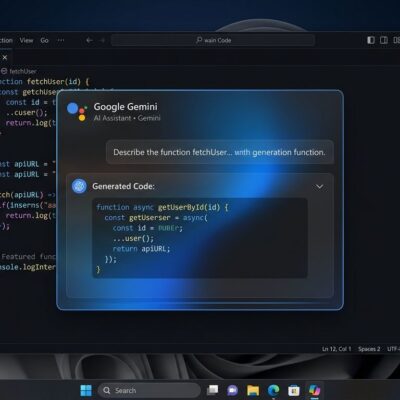Click the '...user();' line in Gemini code
The image size is (400, 400).
coord(133,238)
